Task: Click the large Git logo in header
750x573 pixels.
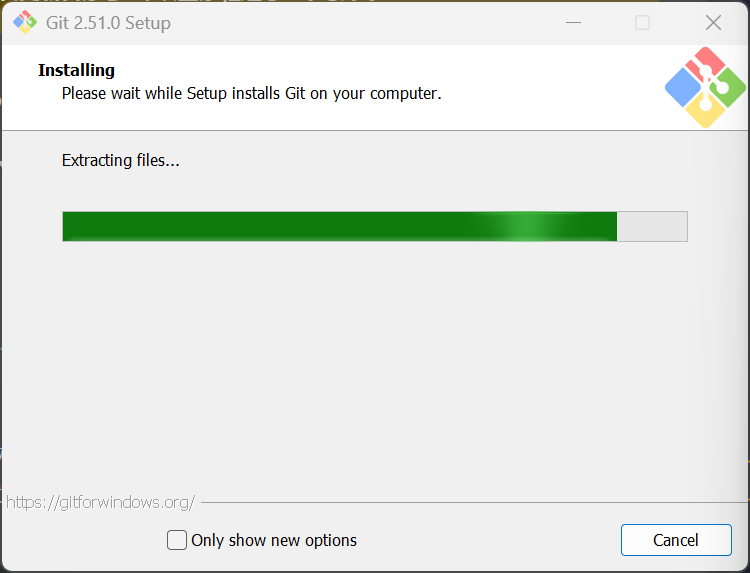Action: click(706, 87)
